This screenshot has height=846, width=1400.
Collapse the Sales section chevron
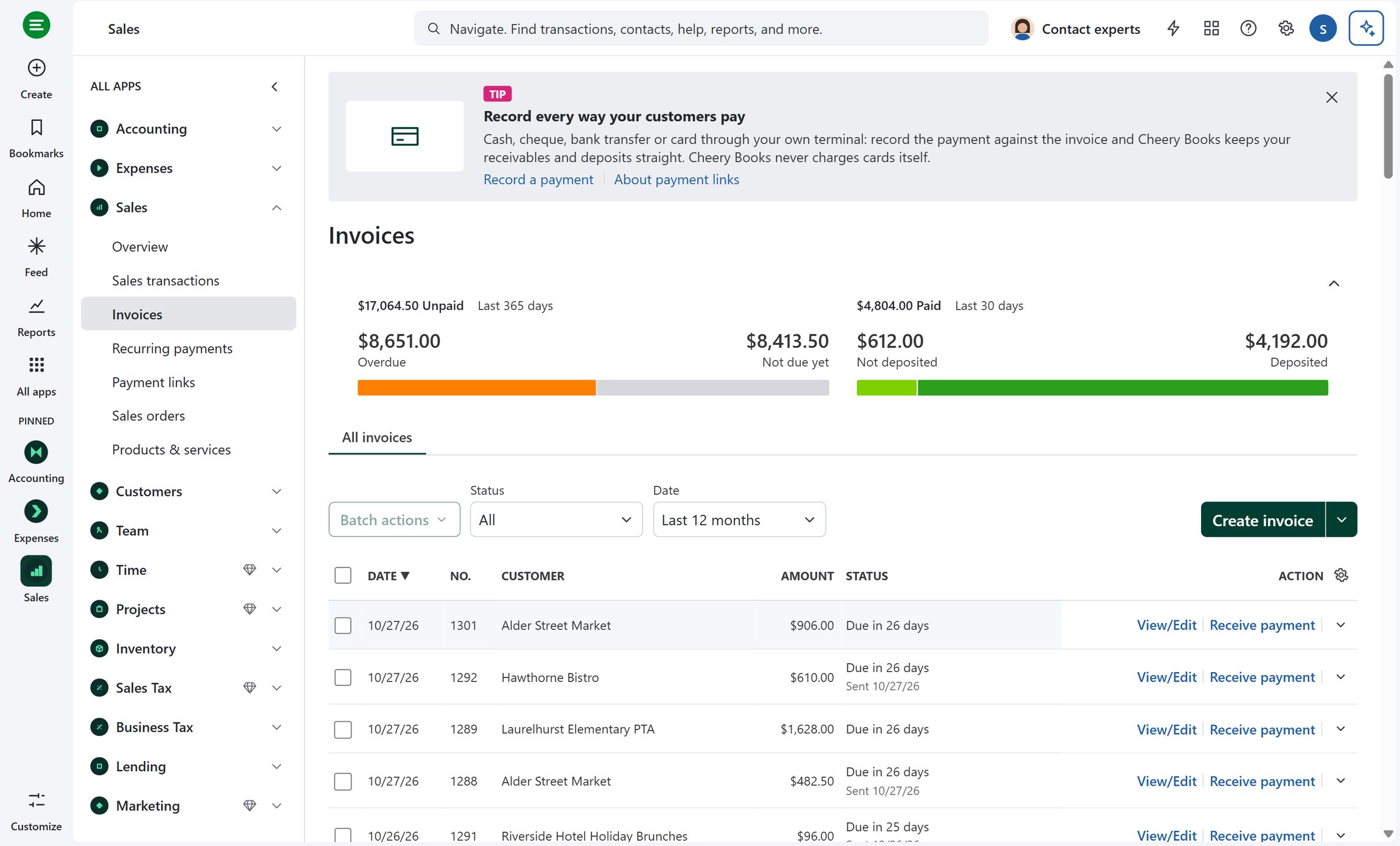(276, 208)
